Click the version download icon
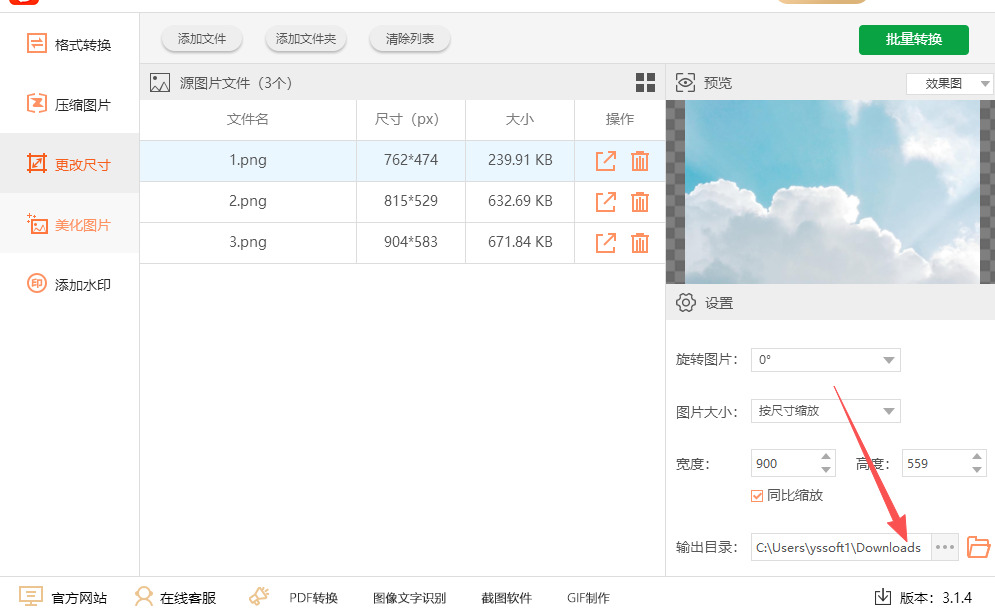 883,597
